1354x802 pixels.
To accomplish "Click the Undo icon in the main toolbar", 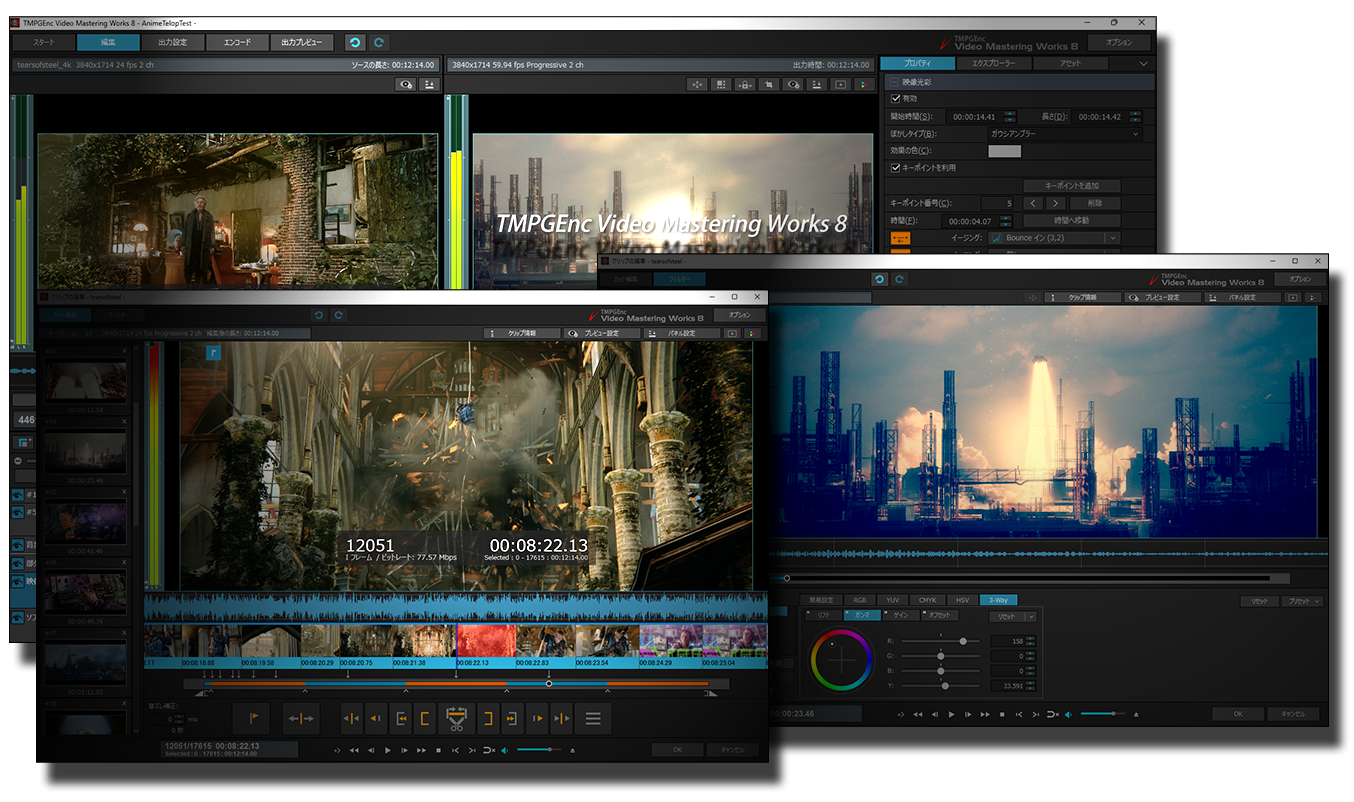I will (353, 42).
